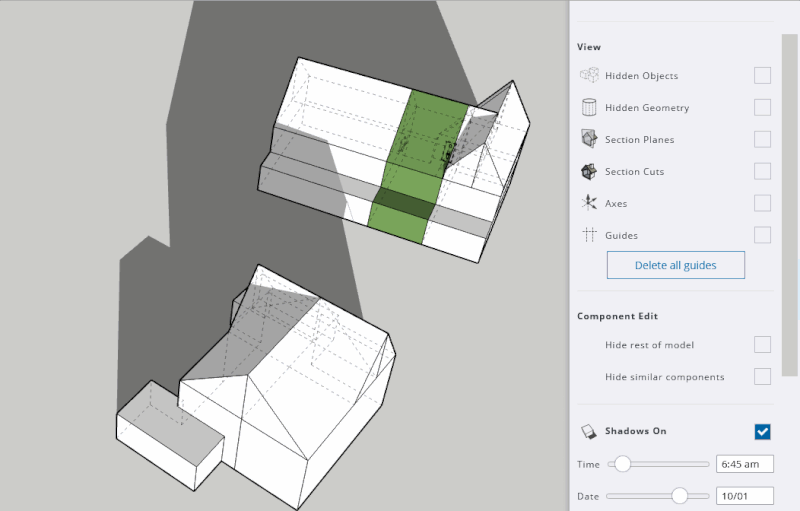This screenshot has height=511, width=800.
Task: Click the Delete all guides button
Action: point(676,265)
